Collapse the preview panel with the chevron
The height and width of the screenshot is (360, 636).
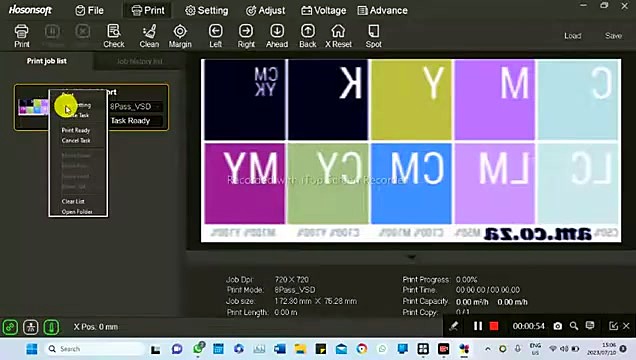point(411,257)
